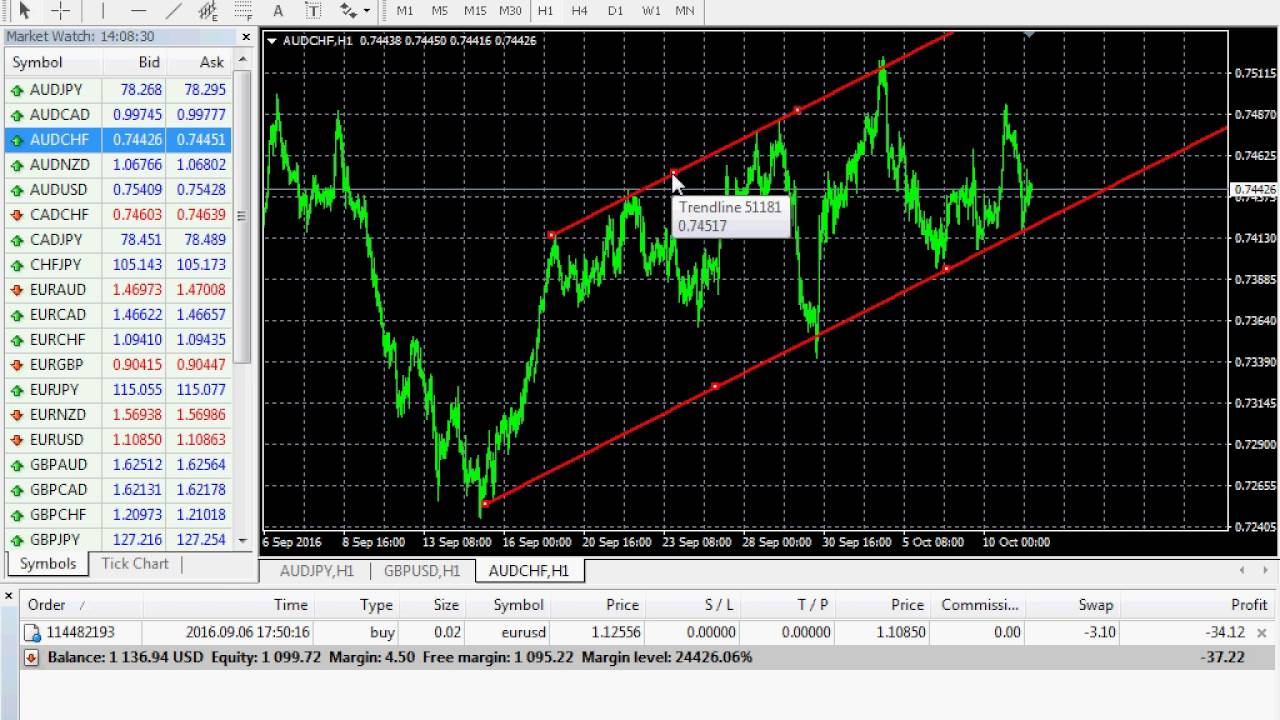Screen dimensions: 1280x720
Task: Select EURCAD in Market Watch
Action: click(118, 315)
